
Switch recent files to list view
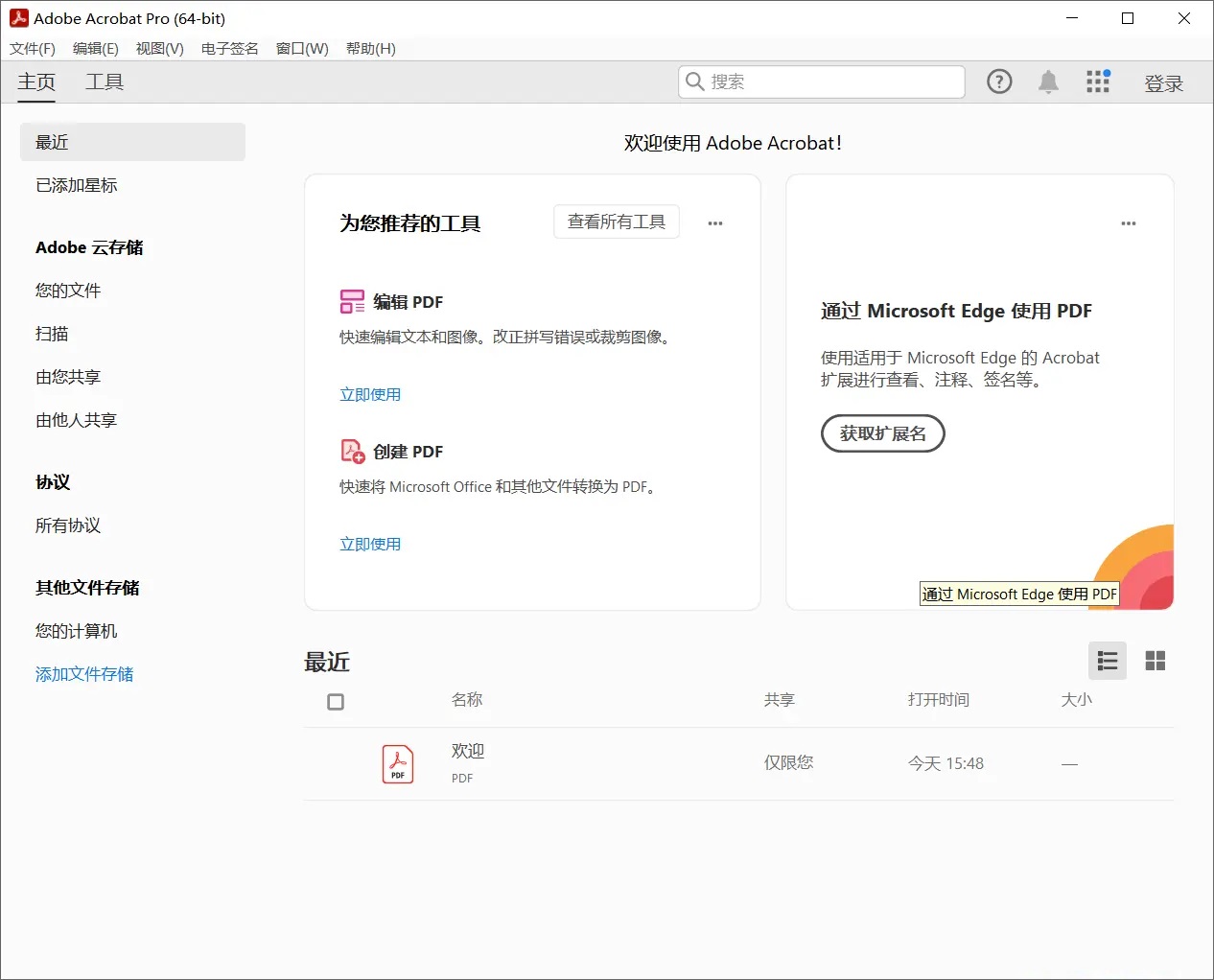pos(1108,661)
